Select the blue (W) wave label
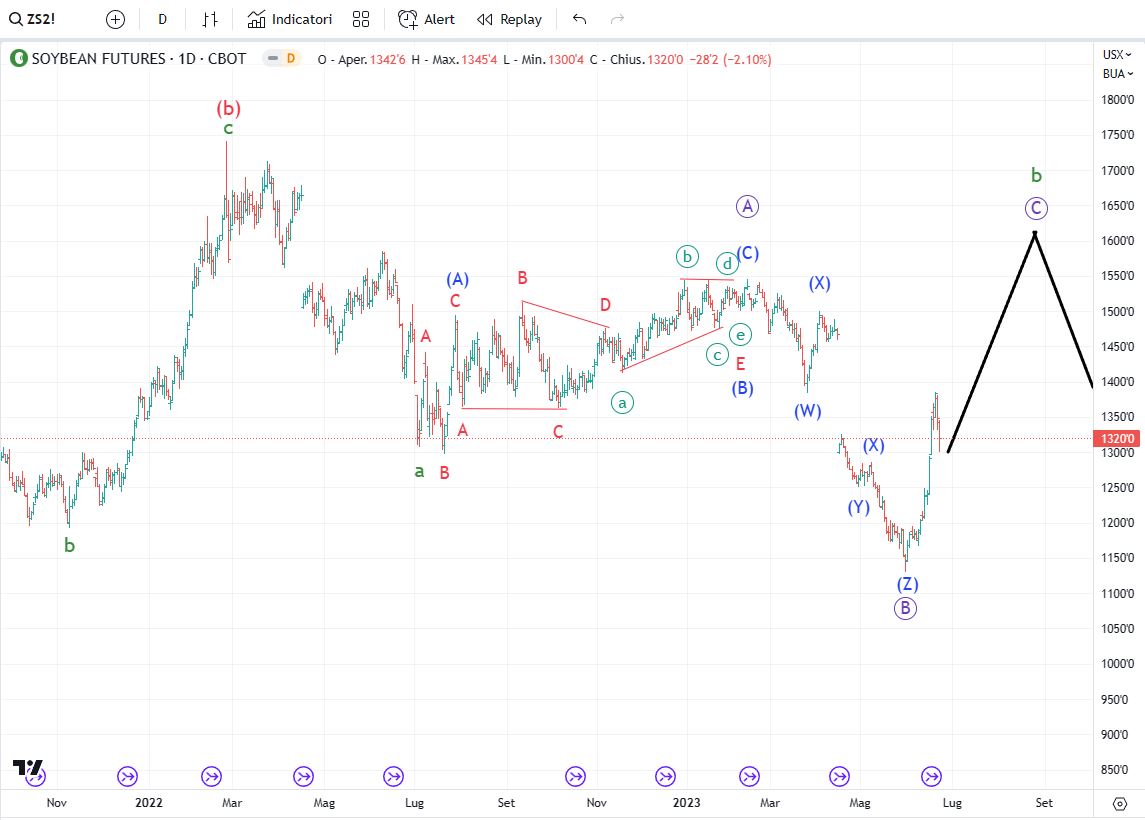The image size is (1145, 820). click(x=808, y=411)
